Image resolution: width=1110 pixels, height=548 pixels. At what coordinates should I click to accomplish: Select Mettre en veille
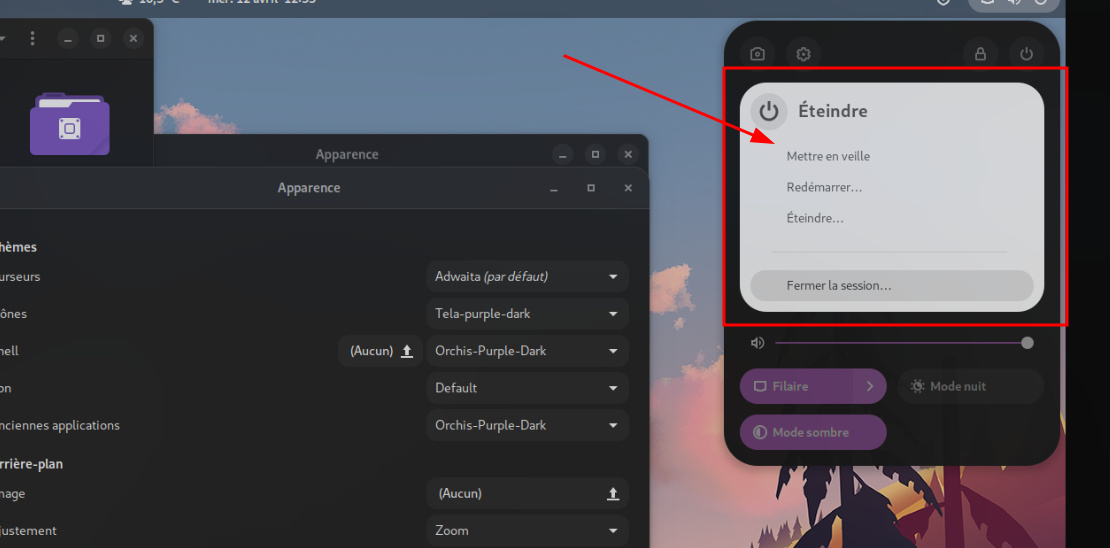[x=828, y=156]
